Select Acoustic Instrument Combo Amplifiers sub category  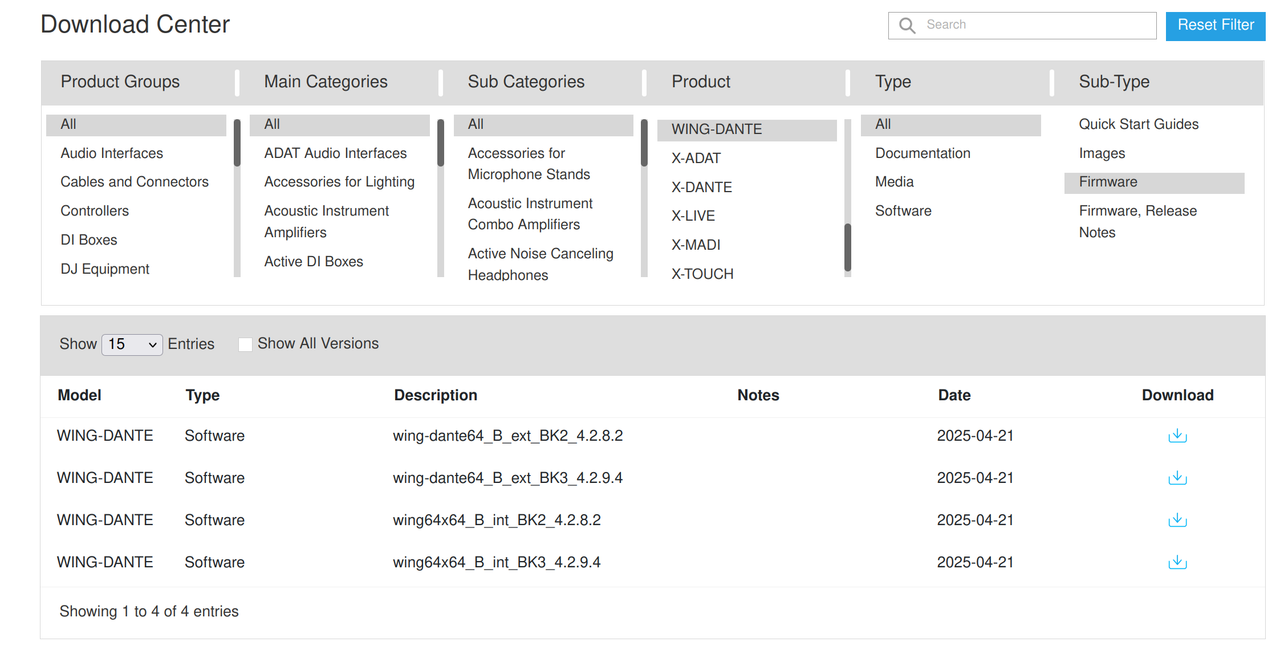531,214
